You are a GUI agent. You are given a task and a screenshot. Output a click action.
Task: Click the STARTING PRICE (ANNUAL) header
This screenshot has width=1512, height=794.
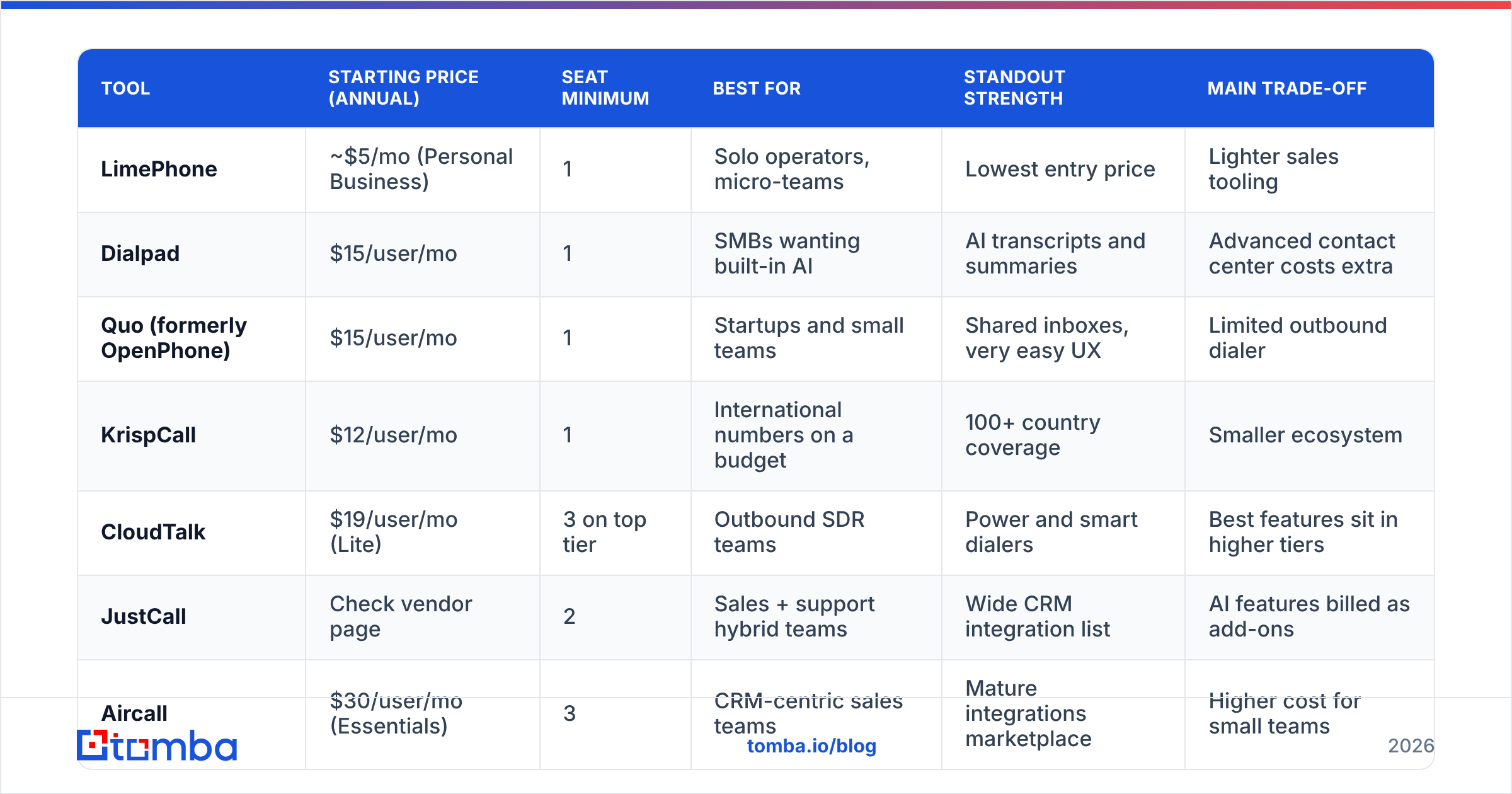click(x=403, y=88)
